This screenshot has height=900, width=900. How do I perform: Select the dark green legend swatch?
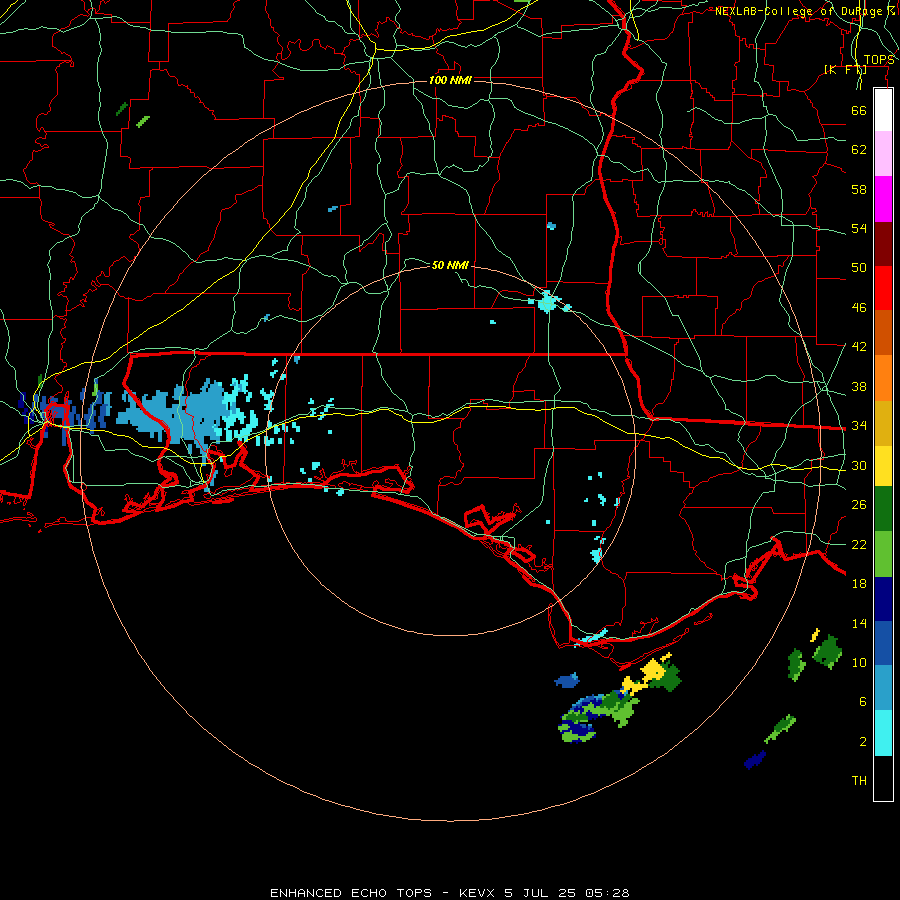pos(883,508)
